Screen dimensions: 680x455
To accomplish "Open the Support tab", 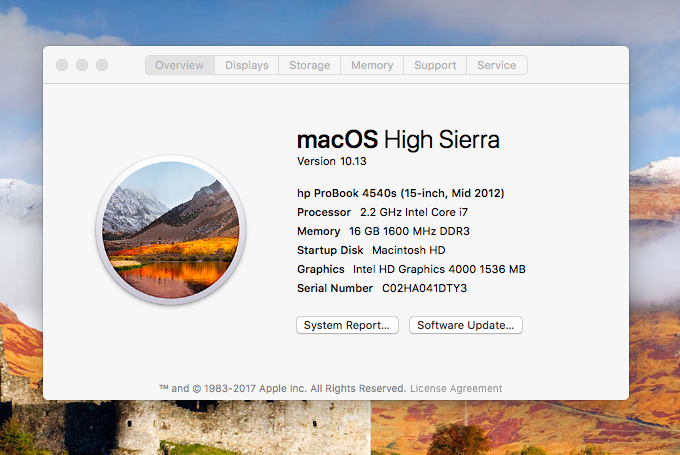I will click(x=435, y=65).
